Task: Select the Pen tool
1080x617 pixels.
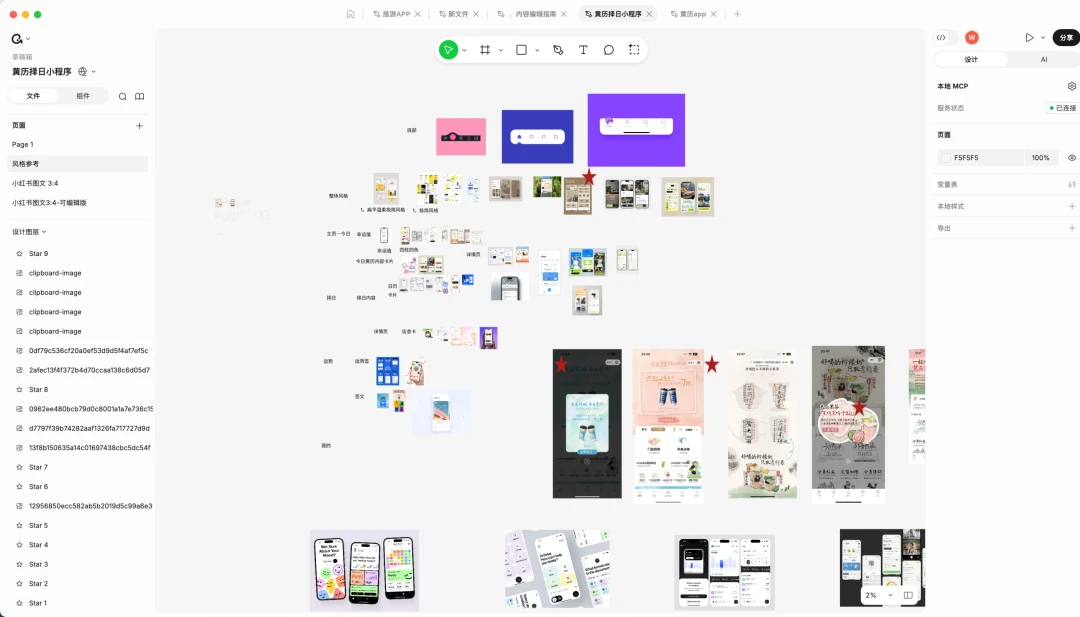Action: coord(558,50)
